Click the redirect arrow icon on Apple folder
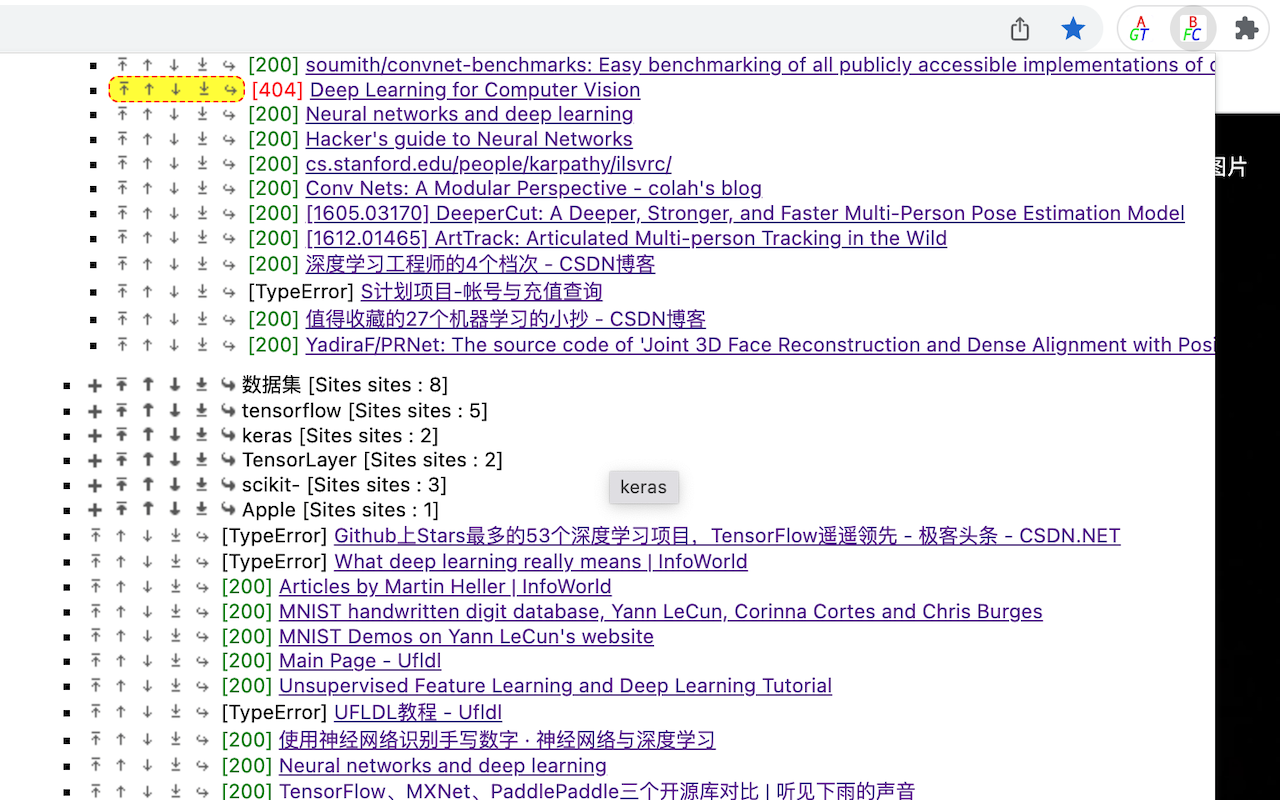1280x800 pixels. pyautogui.click(x=228, y=510)
